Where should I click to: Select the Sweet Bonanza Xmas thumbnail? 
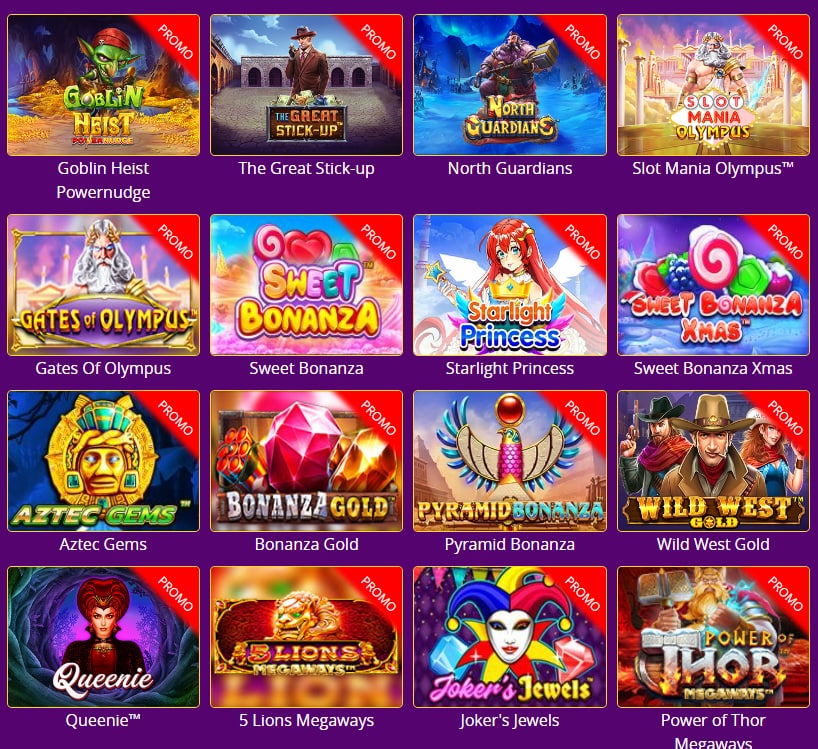click(713, 285)
